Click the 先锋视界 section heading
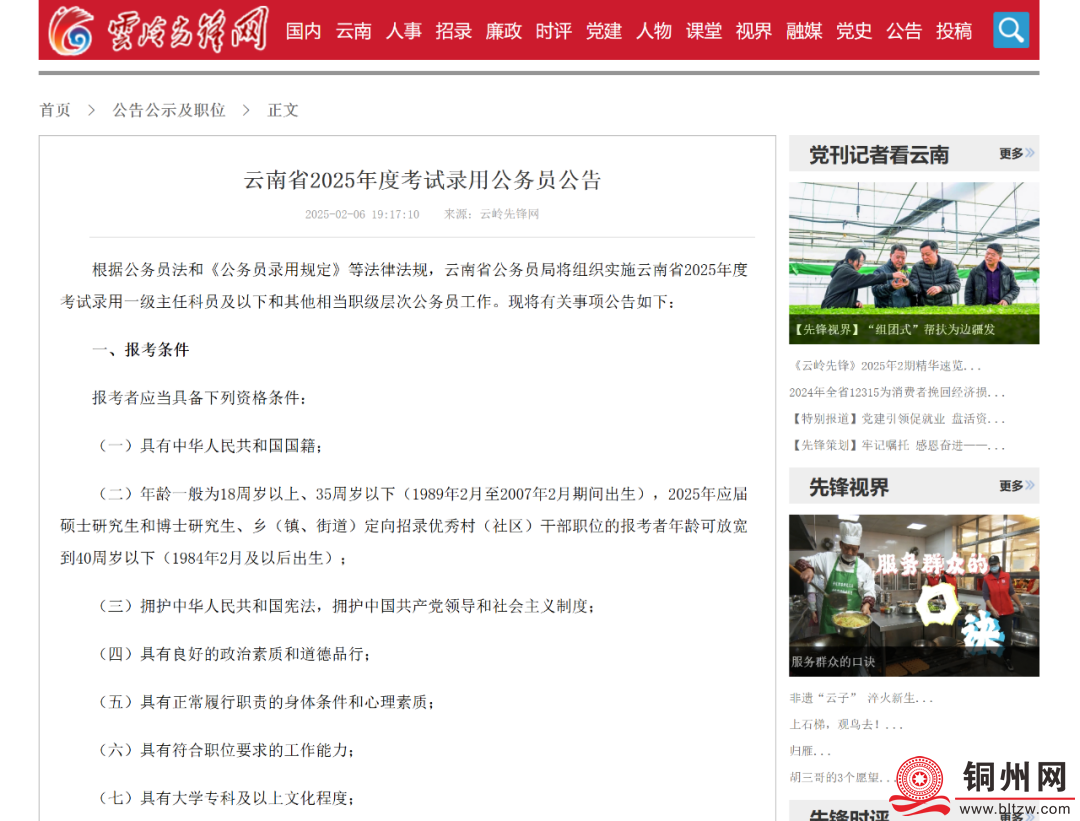 (x=849, y=488)
